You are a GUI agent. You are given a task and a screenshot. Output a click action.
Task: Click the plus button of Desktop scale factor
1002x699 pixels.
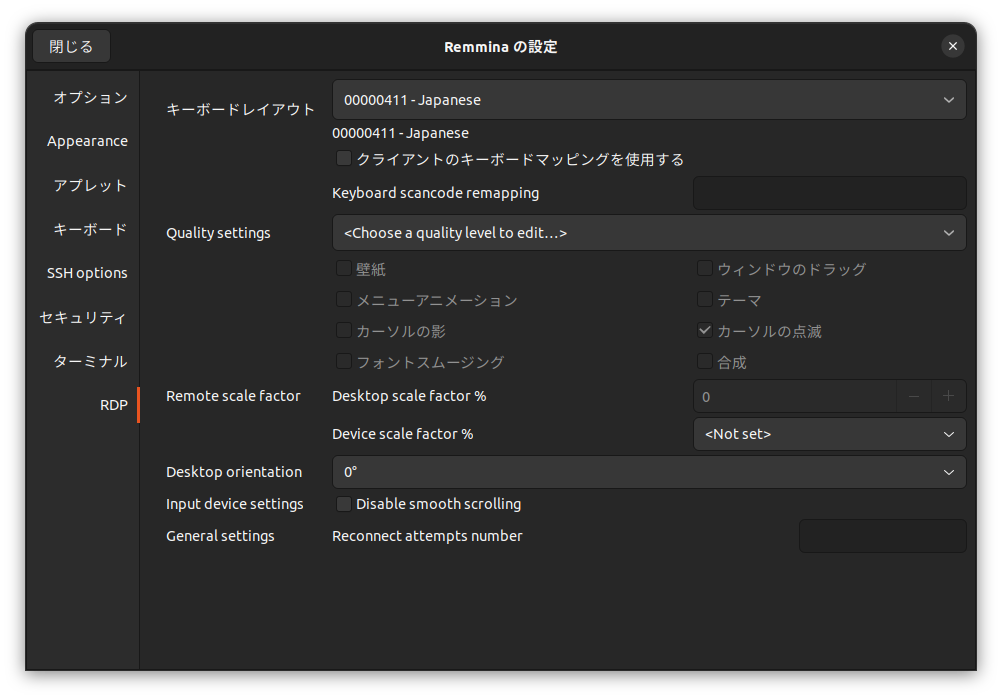[948, 396]
